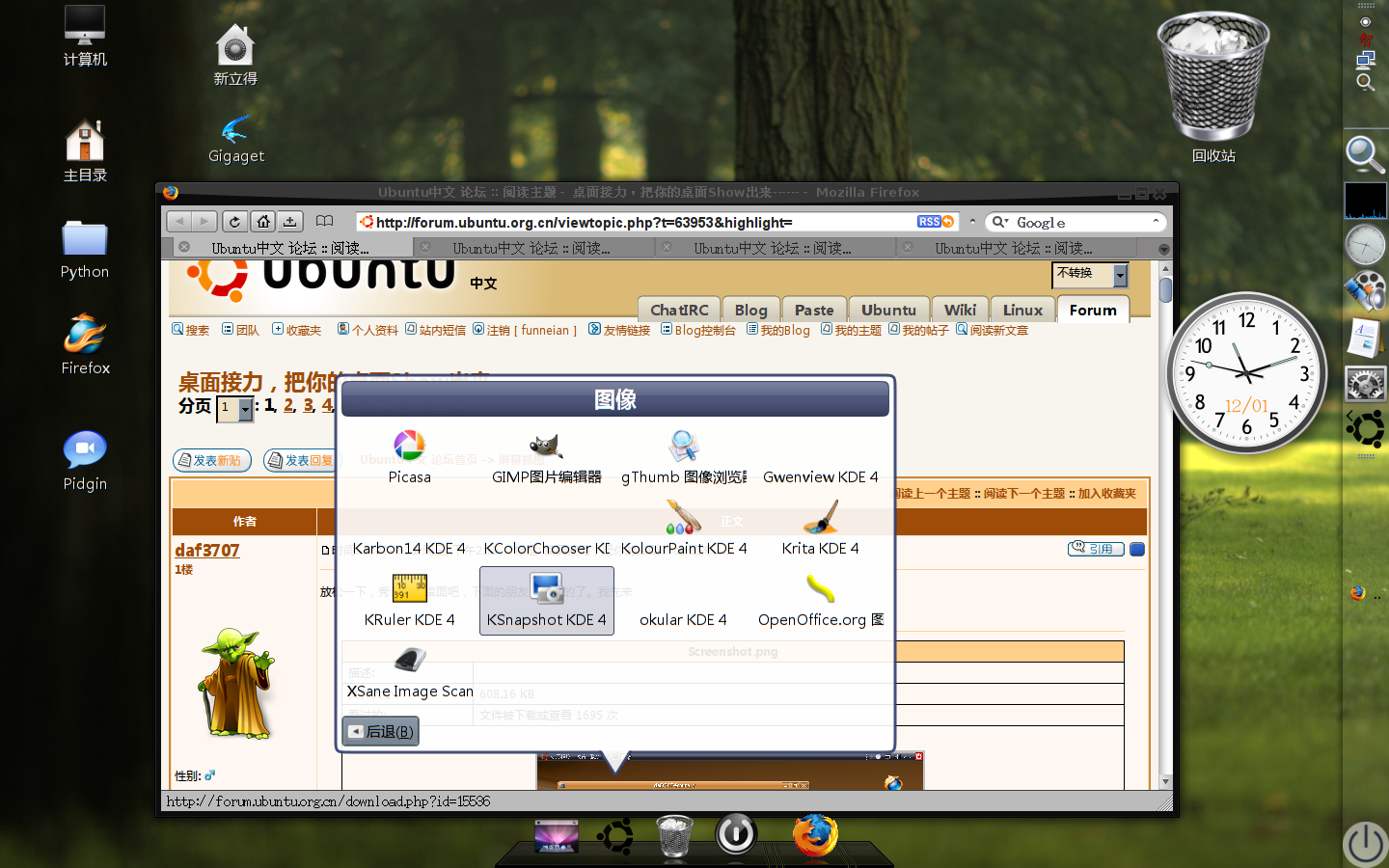
Task: Select okular KDE 4 entry
Action: (x=684, y=619)
